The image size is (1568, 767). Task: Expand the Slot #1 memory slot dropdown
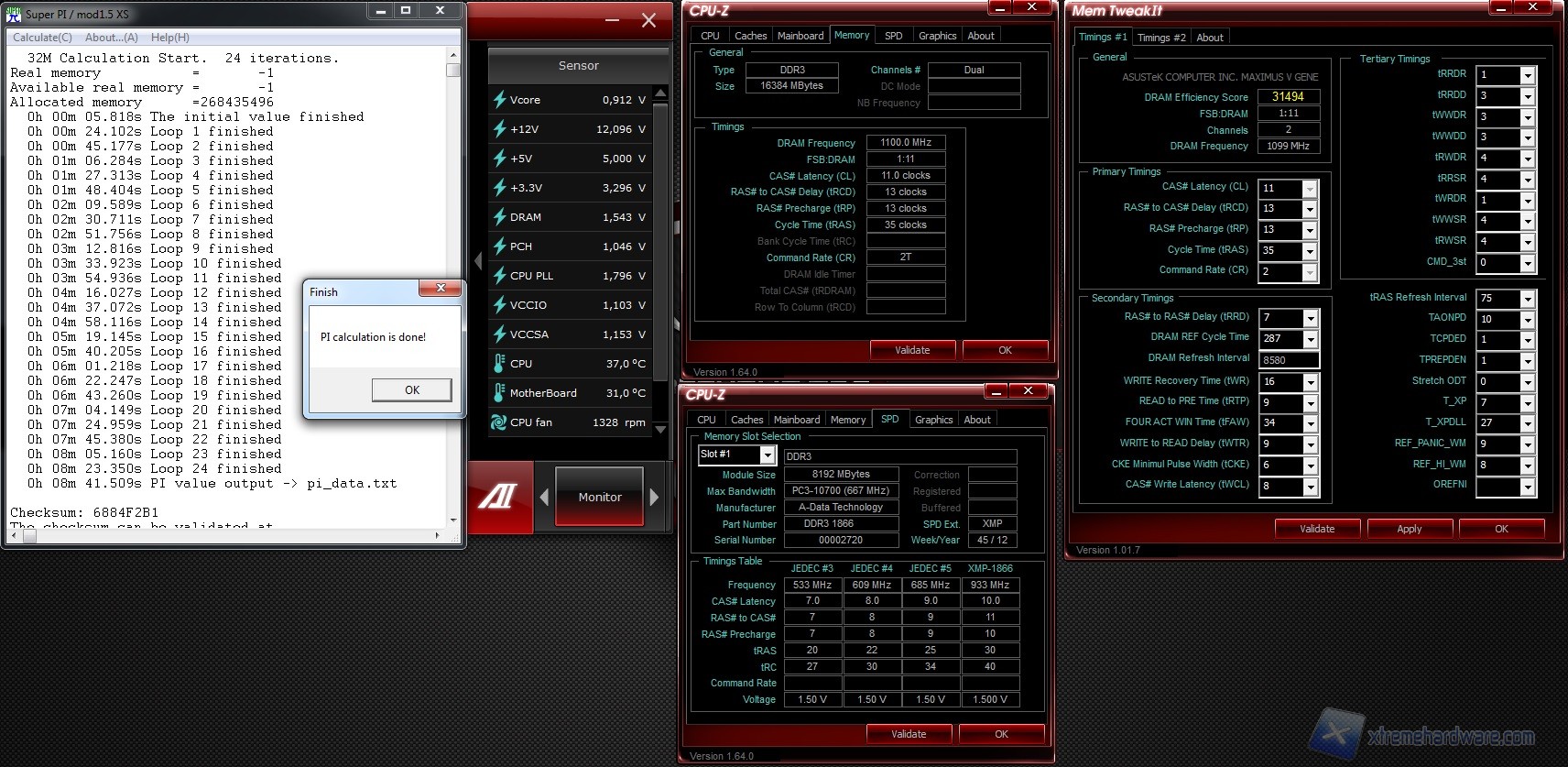(768, 455)
